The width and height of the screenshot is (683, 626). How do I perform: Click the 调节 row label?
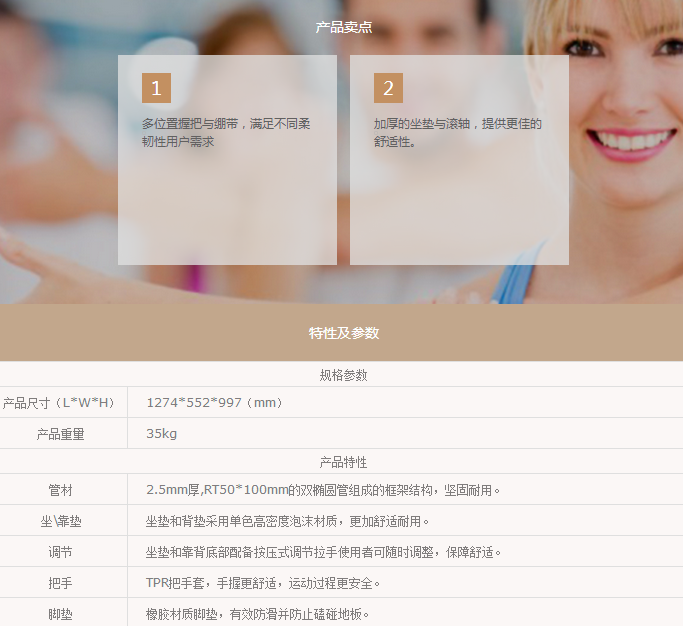(60, 552)
